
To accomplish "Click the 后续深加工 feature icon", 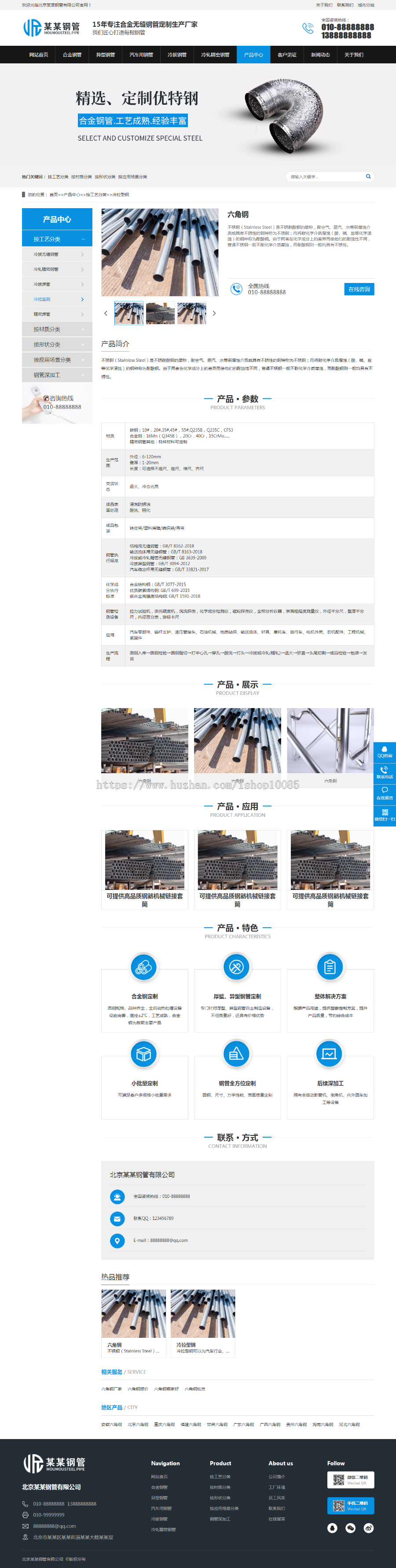I will 330,1054.
